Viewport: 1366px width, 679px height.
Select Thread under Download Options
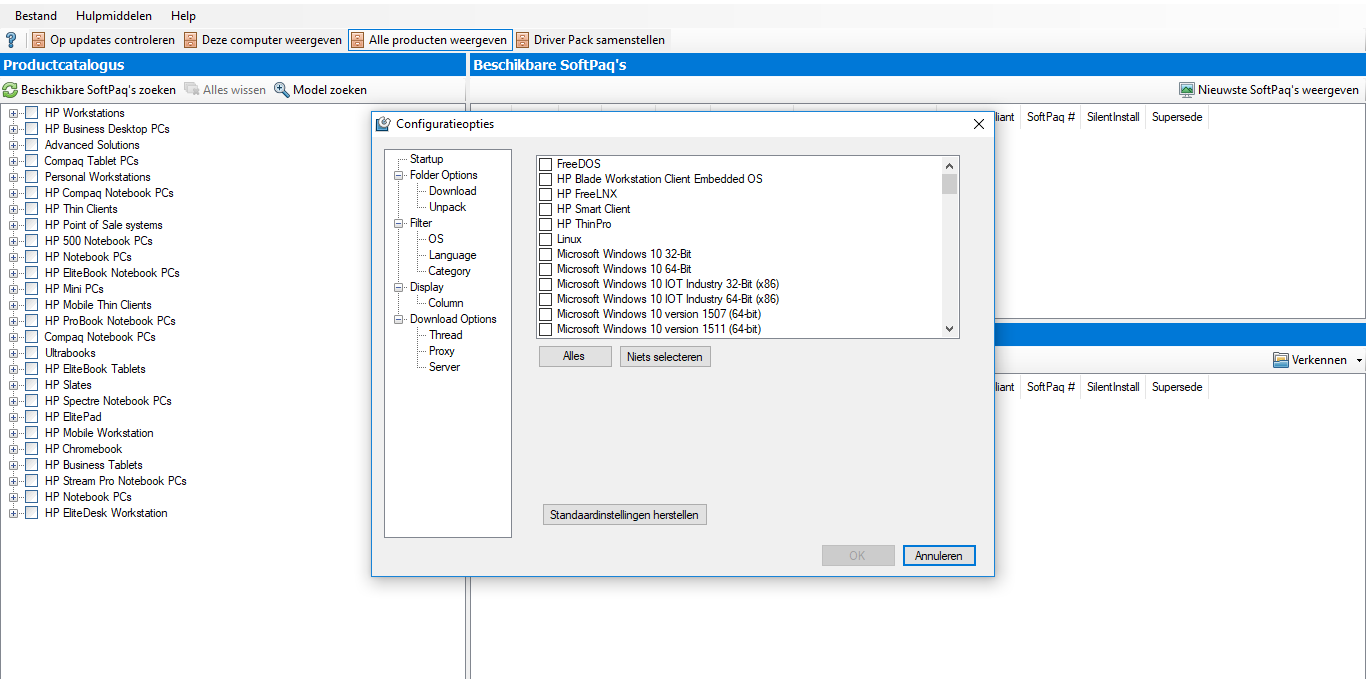coord(446,335)
